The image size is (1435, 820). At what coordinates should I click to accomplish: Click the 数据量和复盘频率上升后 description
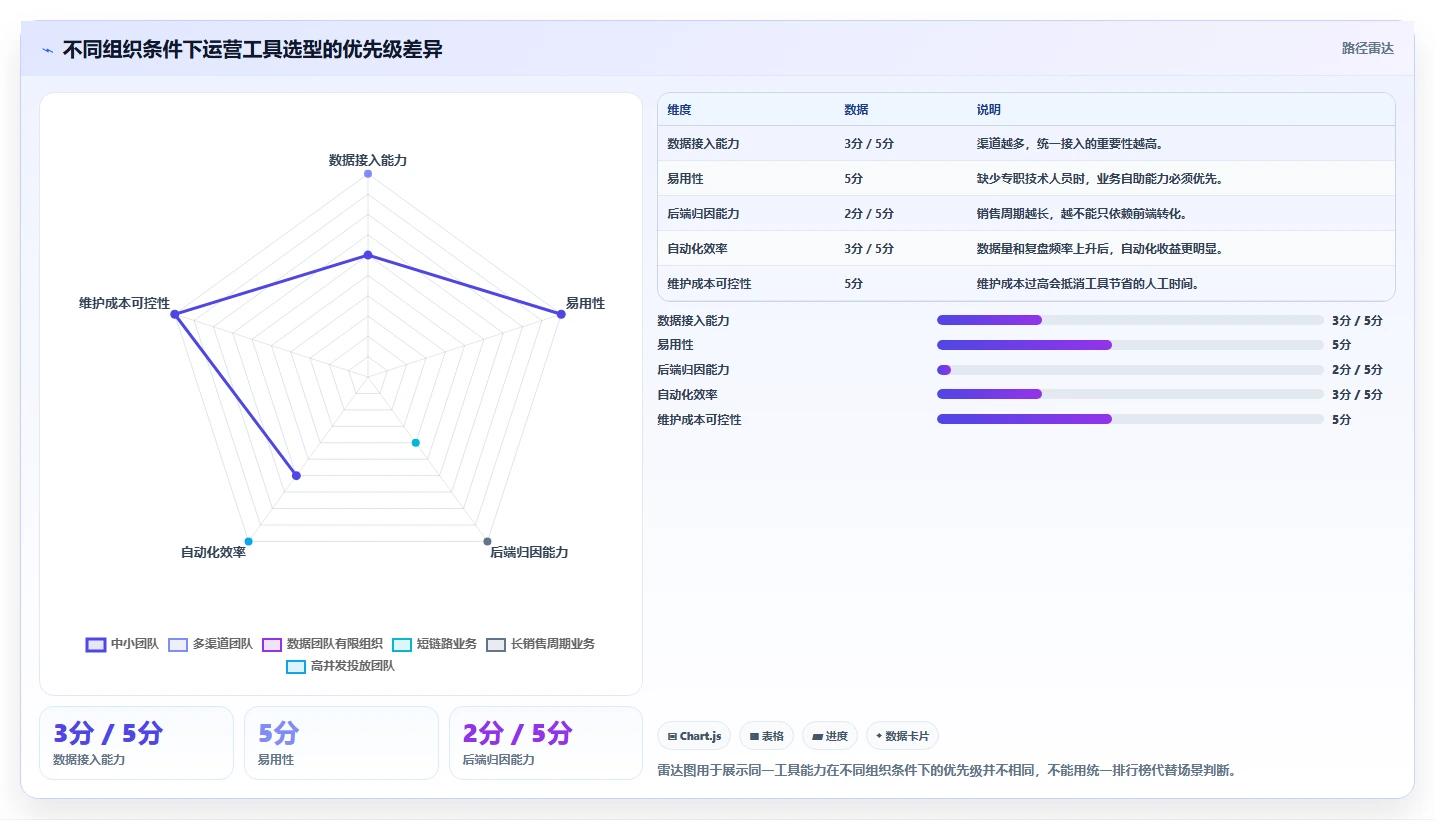click(x=1100, y=249)
